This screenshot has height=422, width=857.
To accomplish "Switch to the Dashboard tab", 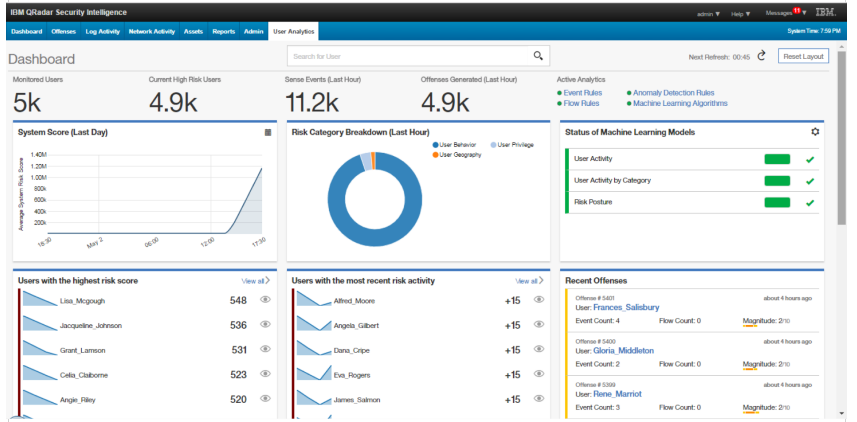I will click(27, 32).
